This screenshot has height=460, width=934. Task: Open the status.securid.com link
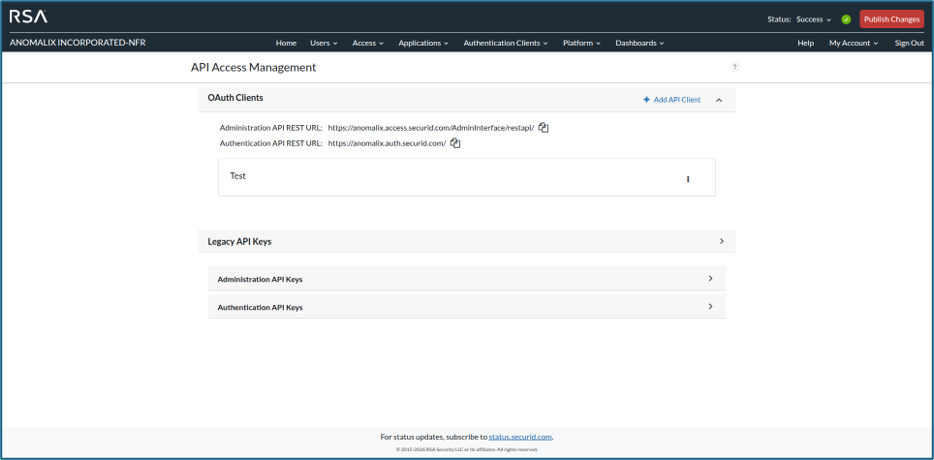point(520,437)
